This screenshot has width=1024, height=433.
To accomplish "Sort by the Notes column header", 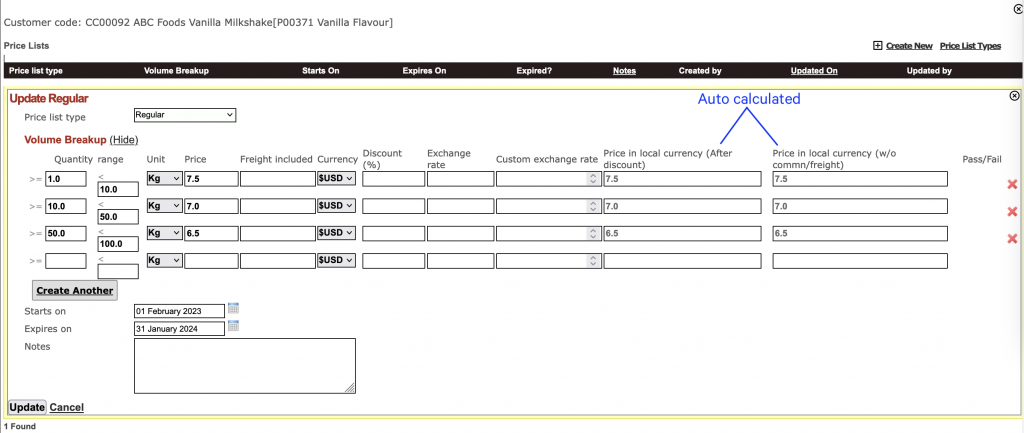I will click(x=624, y=71).
